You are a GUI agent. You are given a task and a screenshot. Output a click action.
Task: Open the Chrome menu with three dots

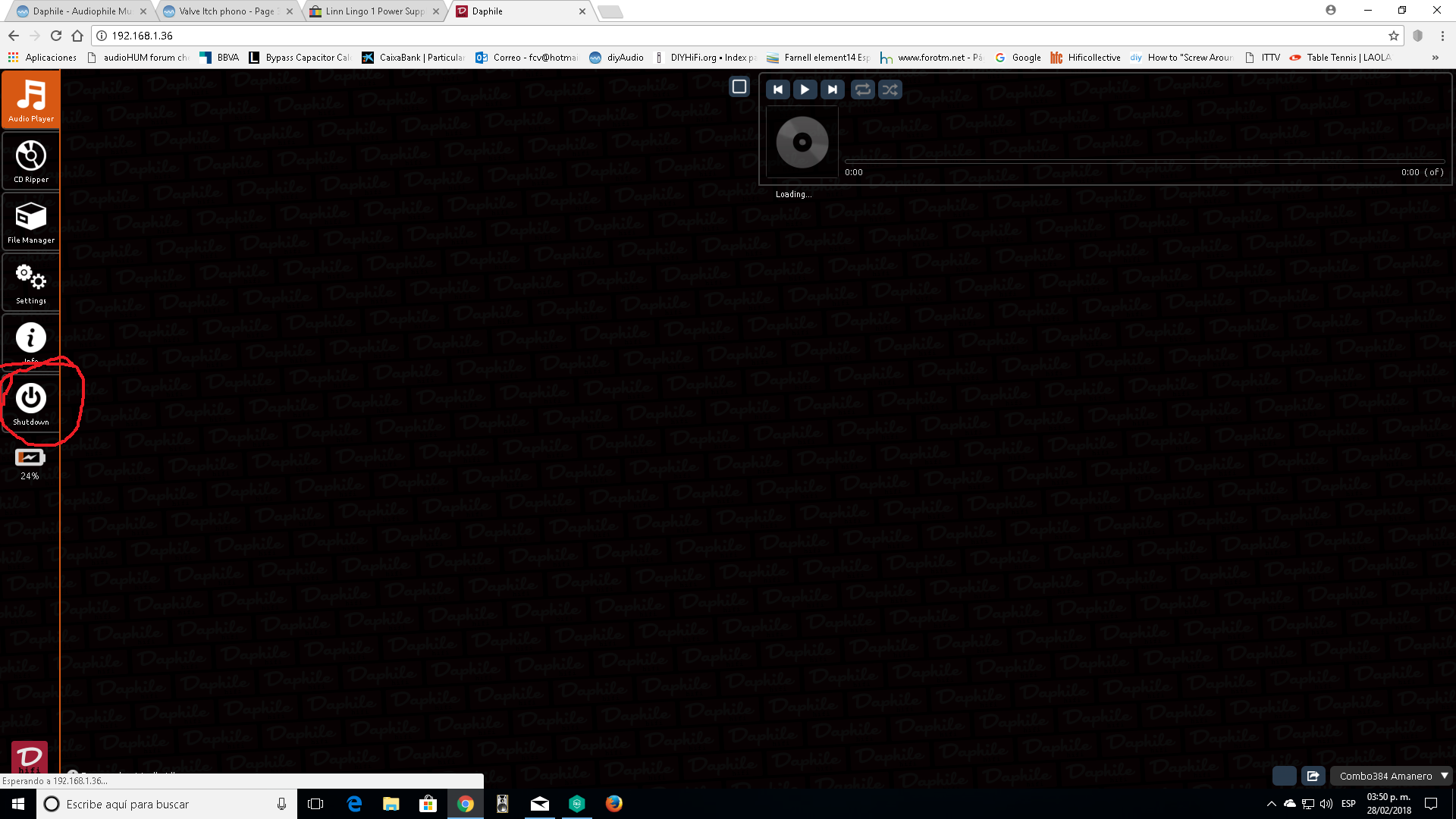coord(1442,36)
